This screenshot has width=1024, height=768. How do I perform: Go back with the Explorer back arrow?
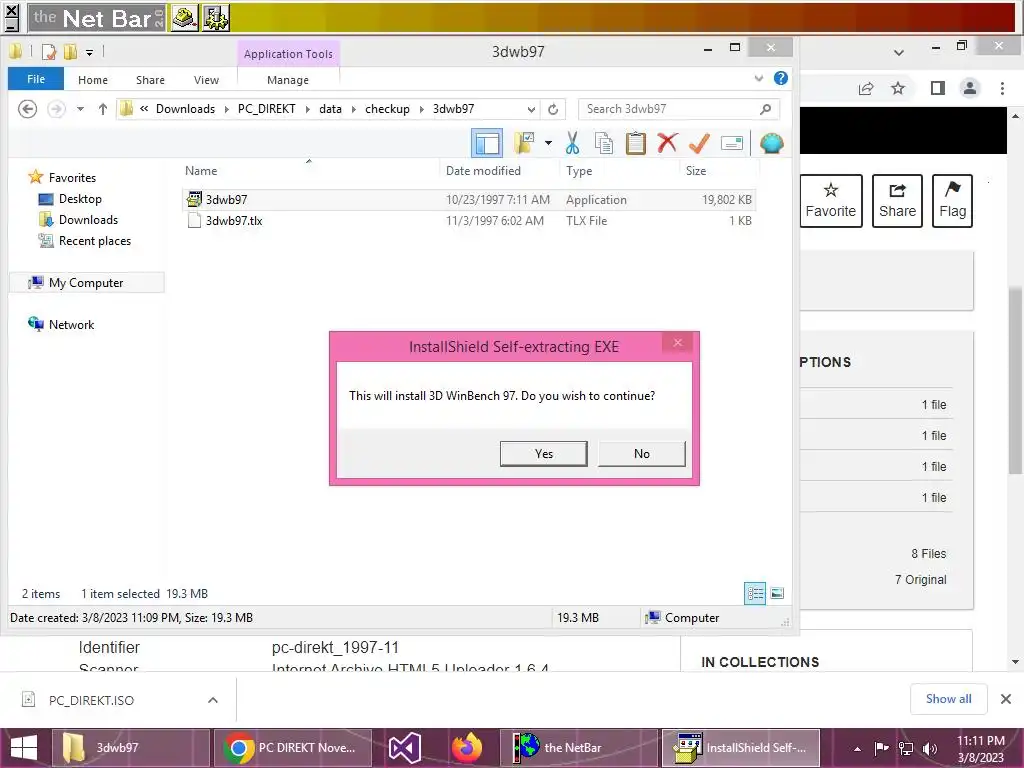tap(27, 109)
